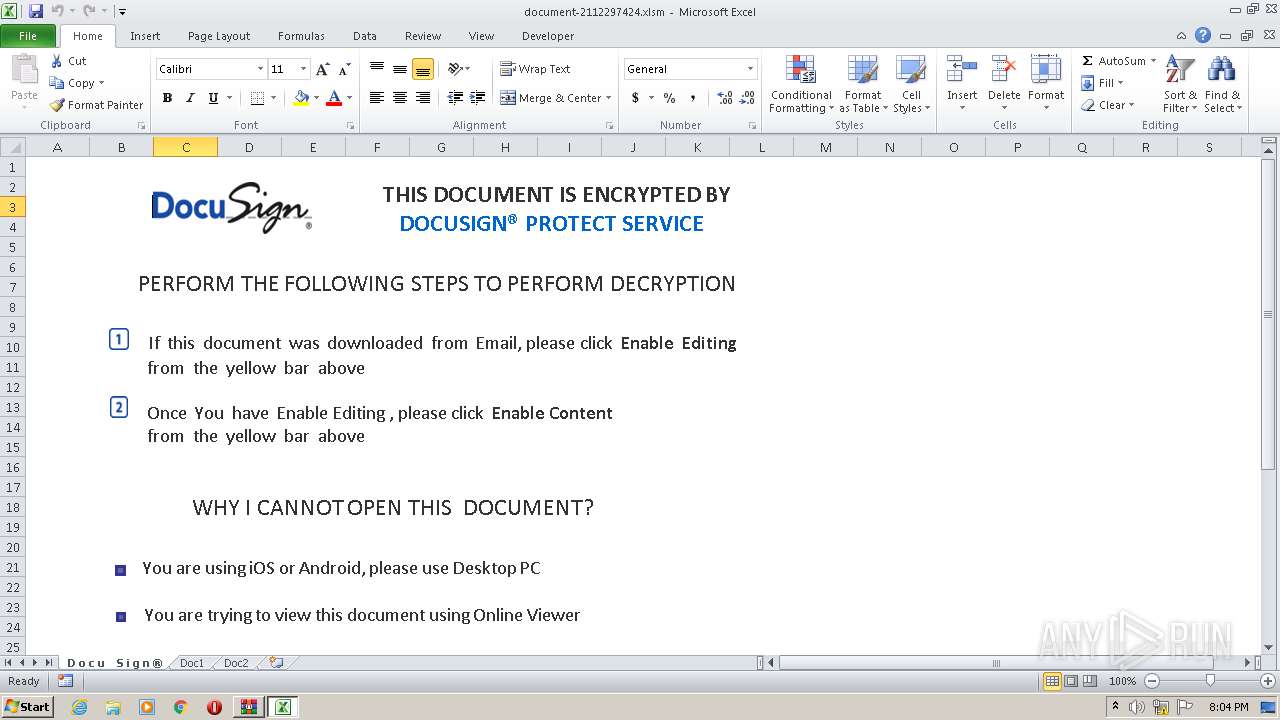The image size is (1280, 720).
Task: Open the General number format dropdown
Action: 750,69
